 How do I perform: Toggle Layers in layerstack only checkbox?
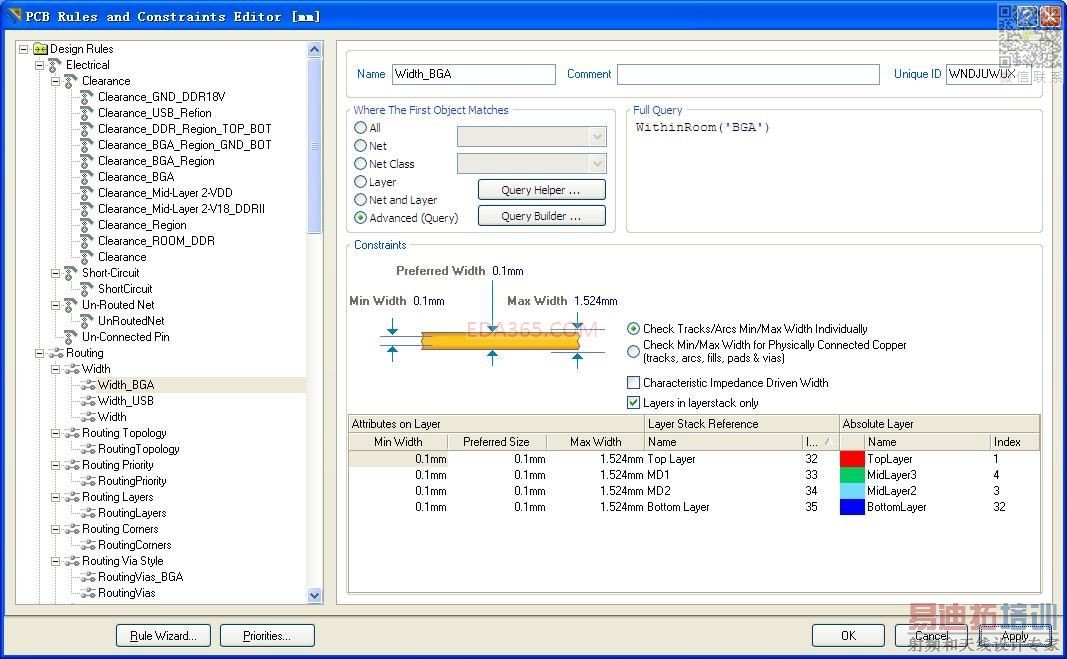click(634, 403)
